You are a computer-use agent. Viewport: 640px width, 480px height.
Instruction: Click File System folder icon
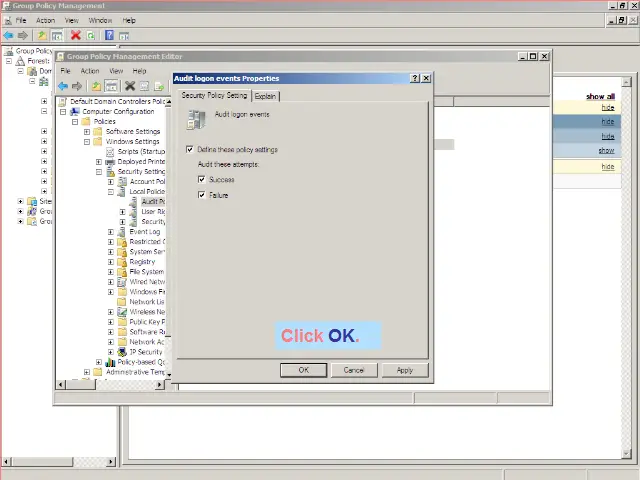122,272
